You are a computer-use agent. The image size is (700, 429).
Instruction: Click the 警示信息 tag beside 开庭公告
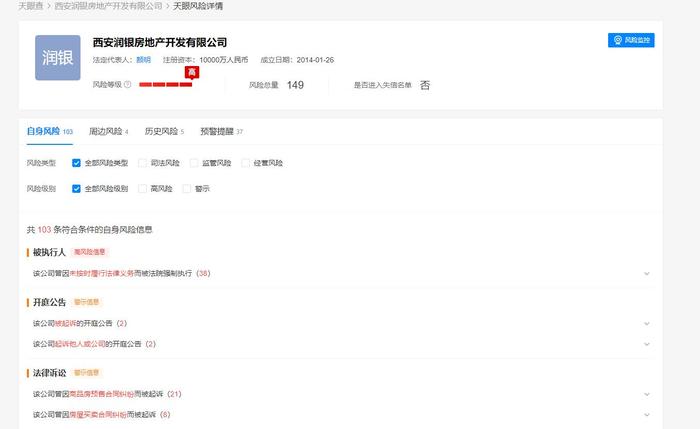87,302
